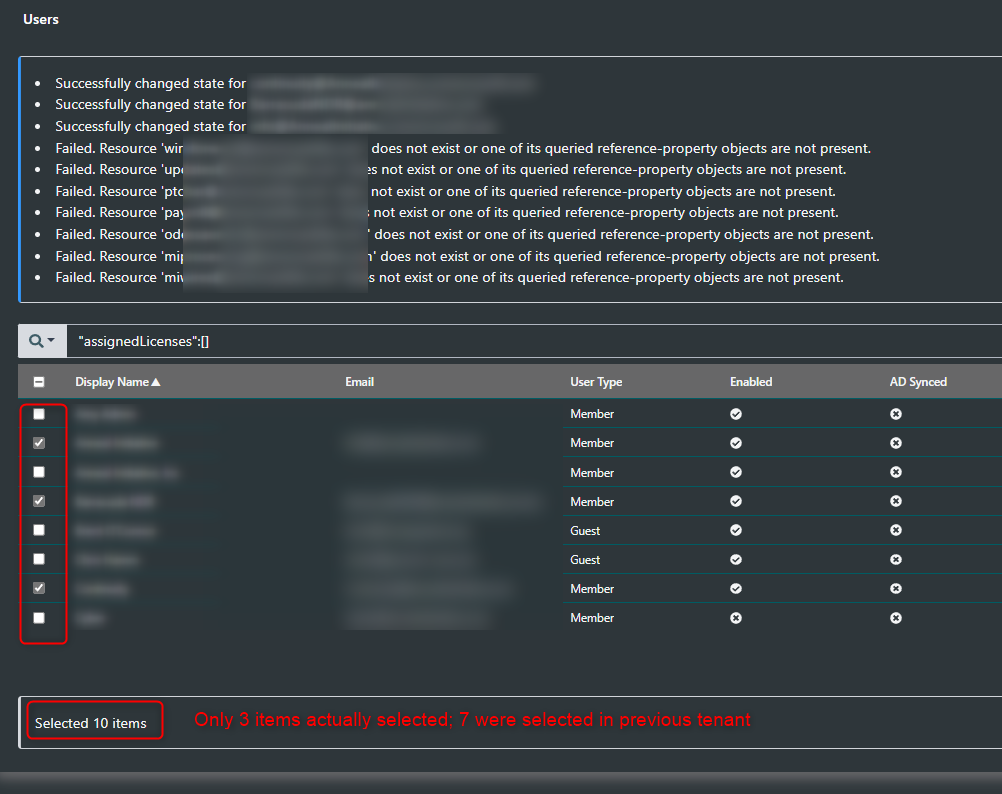
Task: Click the Enabled checkmark icon on the first row
Action: (736, 413)
